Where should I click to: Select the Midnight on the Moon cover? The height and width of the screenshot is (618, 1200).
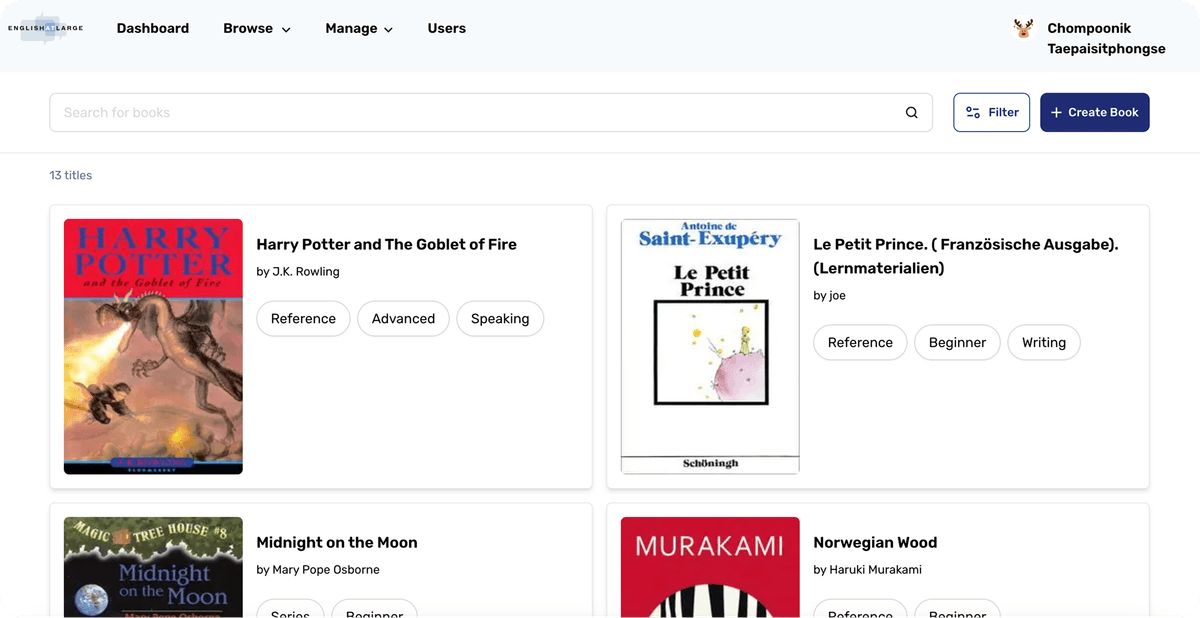153,566
